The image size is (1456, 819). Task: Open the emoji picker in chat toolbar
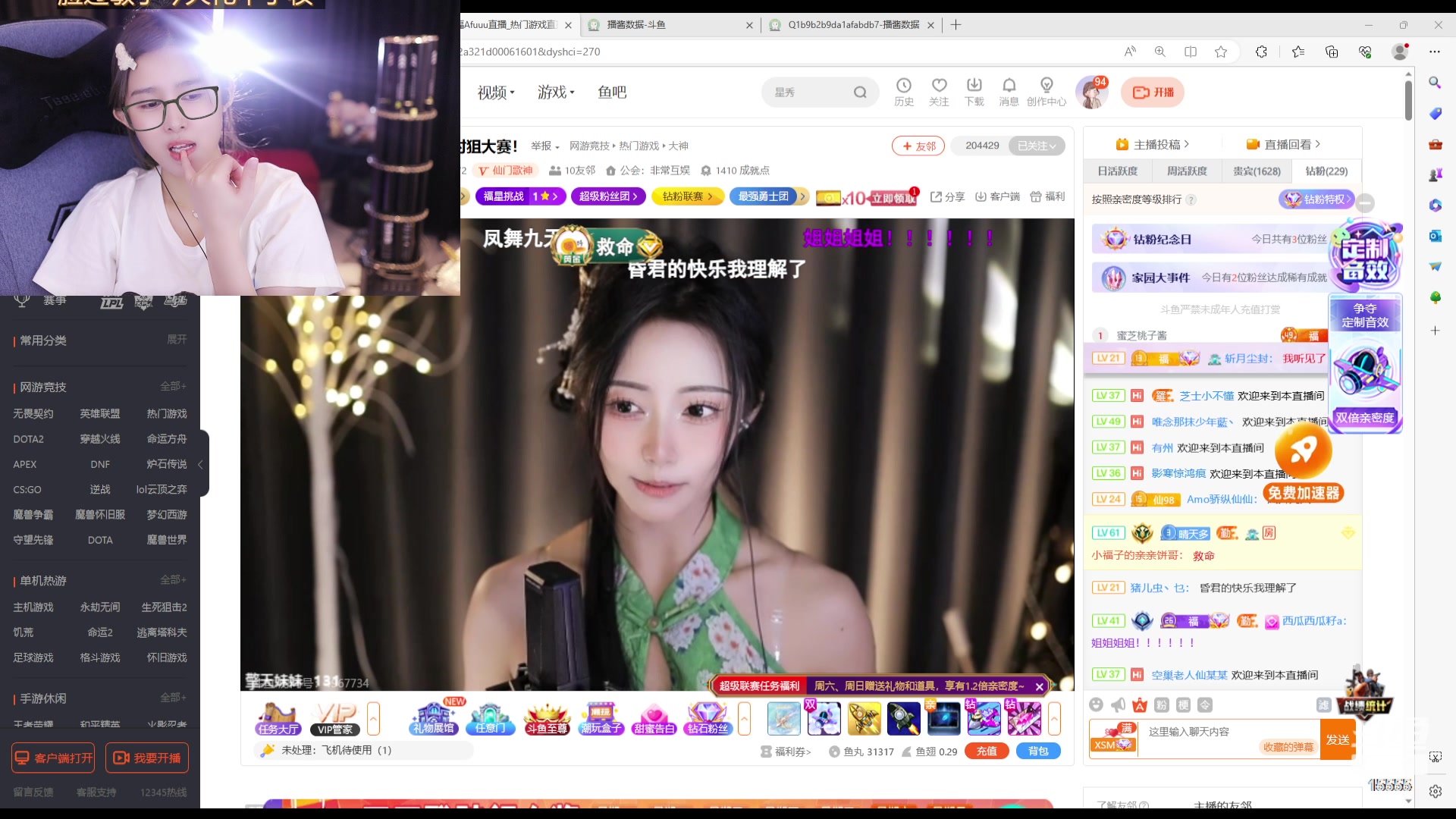coord(1096,705)
